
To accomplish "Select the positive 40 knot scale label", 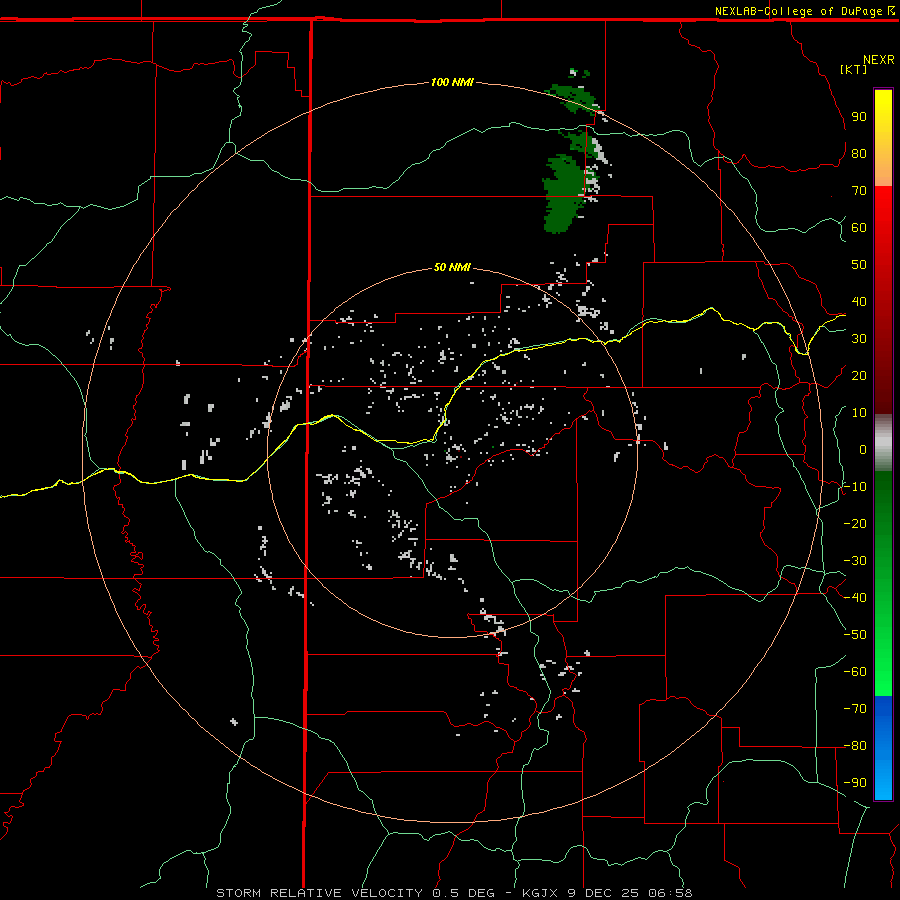I will [859, 301].
